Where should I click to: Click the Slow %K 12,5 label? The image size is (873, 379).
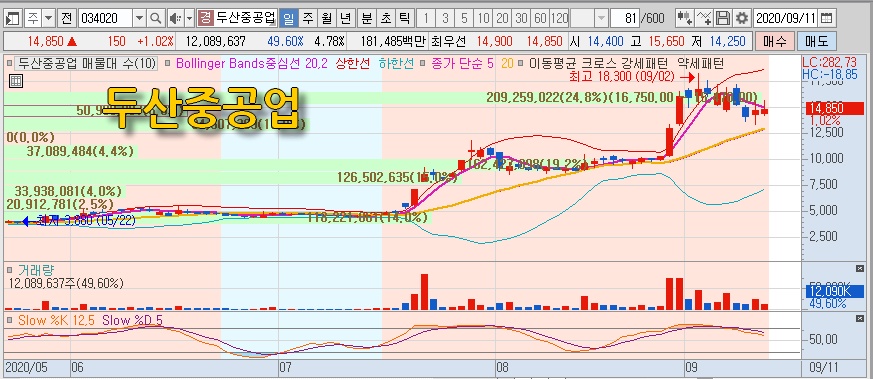56,320
